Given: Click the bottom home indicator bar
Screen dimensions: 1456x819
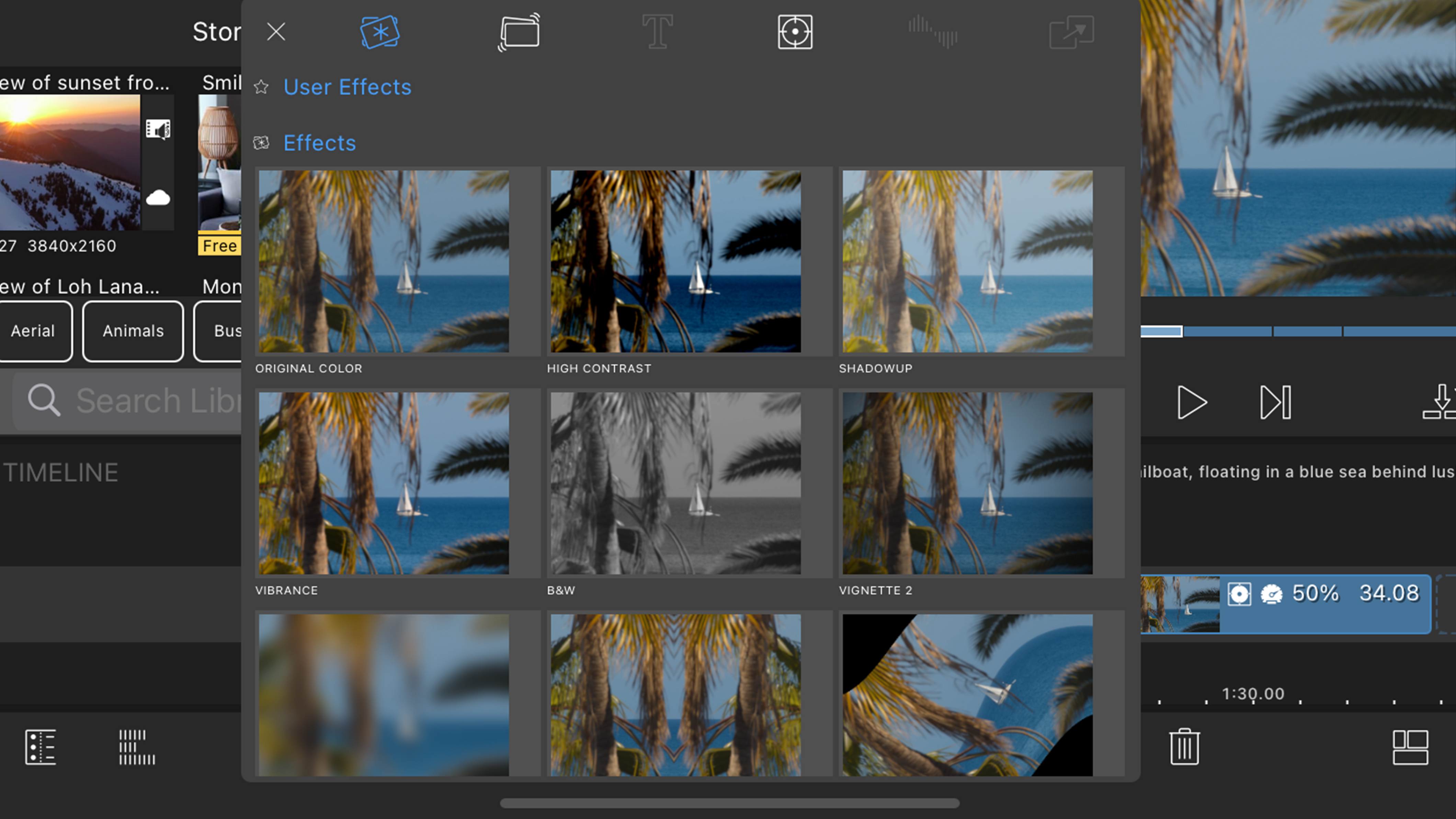Looking at the screenshot, I should click(x=729, y=803).
